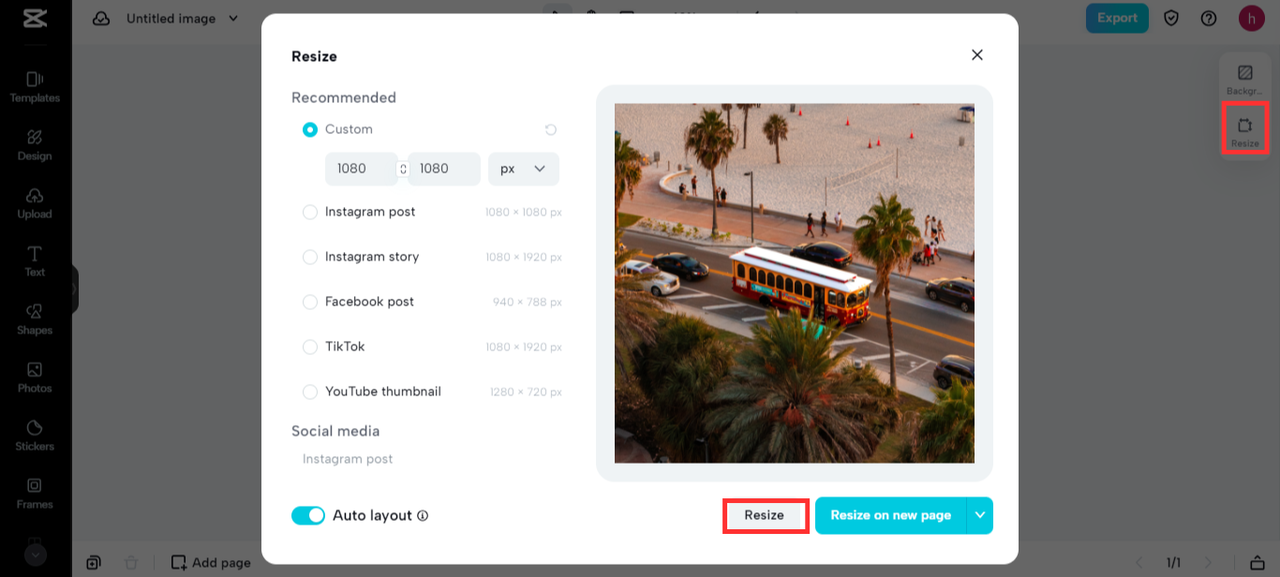Open the Text sidebar panel
The image size is (1280, 577).
coord(35,261)
